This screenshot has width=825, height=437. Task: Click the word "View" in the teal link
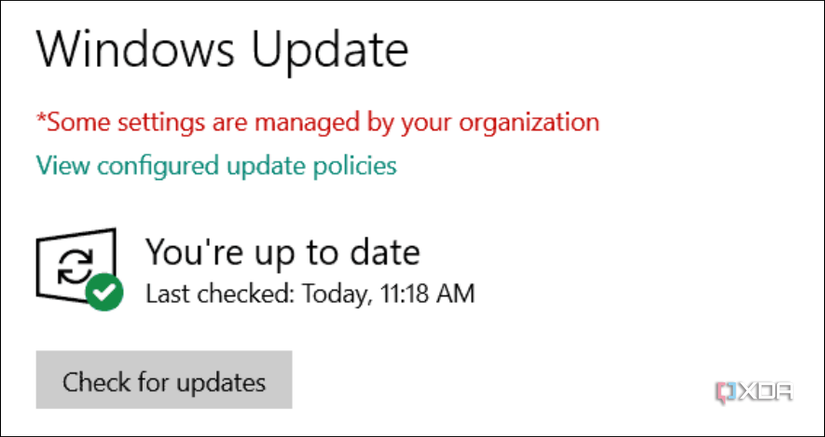pyautogui.click(x=59, y=165)
